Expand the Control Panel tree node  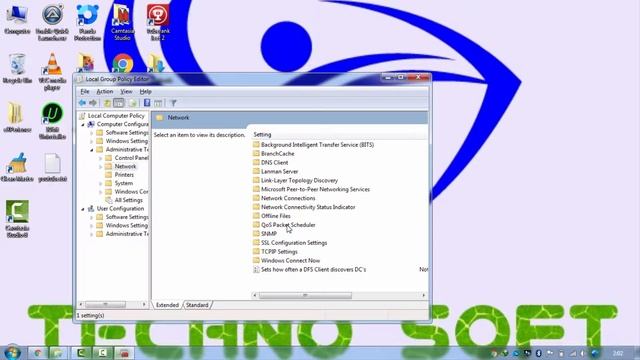101,158
